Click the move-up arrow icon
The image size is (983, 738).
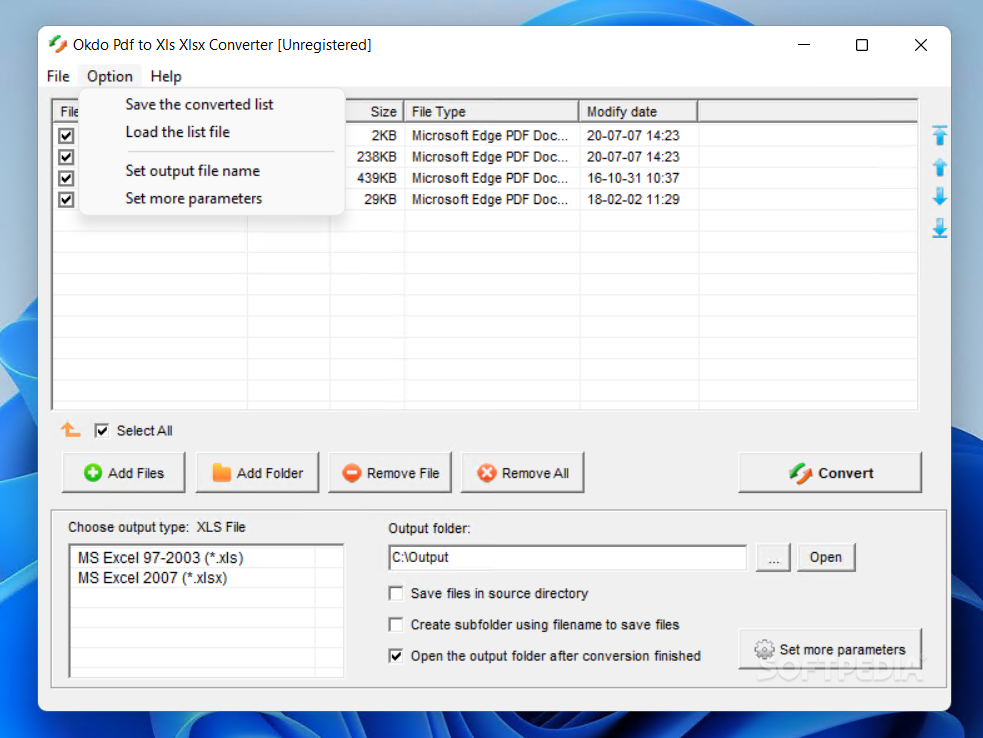939,167
